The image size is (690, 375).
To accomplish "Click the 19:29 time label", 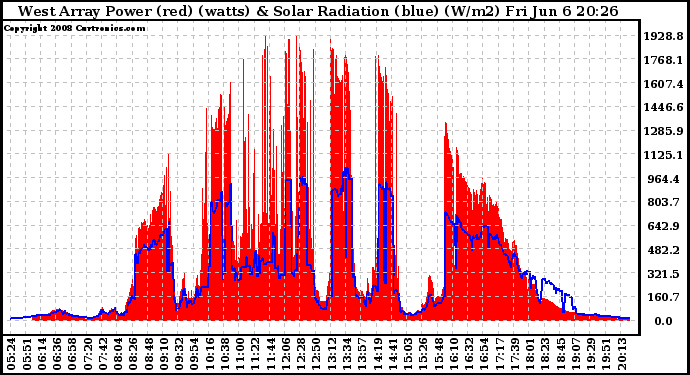I will 591,354.
